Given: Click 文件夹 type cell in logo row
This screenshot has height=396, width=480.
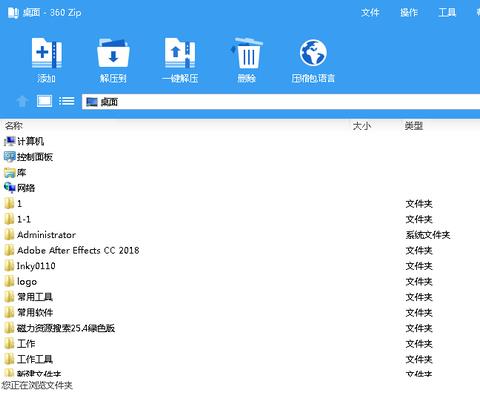Looking at the screenshot, I should tap(419, 282).
